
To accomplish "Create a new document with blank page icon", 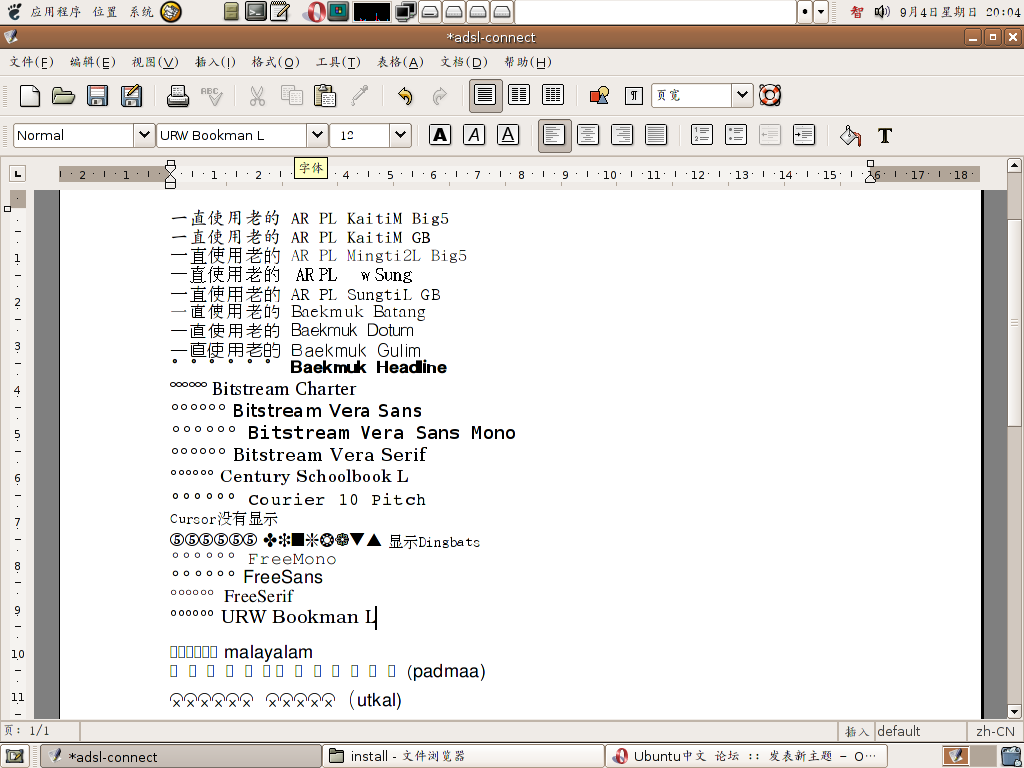I will [x=30, y=95].
